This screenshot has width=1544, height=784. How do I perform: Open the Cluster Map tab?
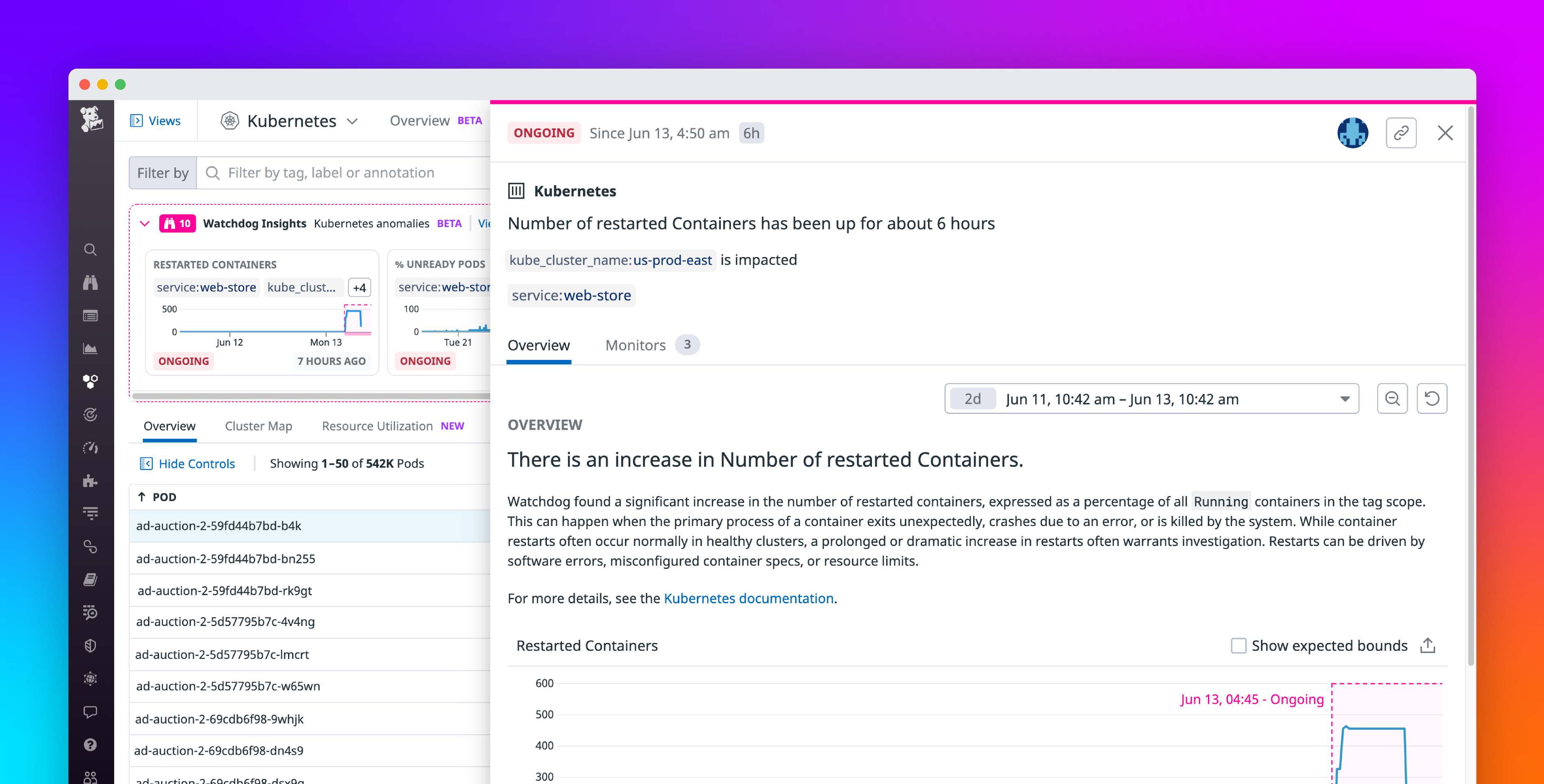tap(258, 426)
